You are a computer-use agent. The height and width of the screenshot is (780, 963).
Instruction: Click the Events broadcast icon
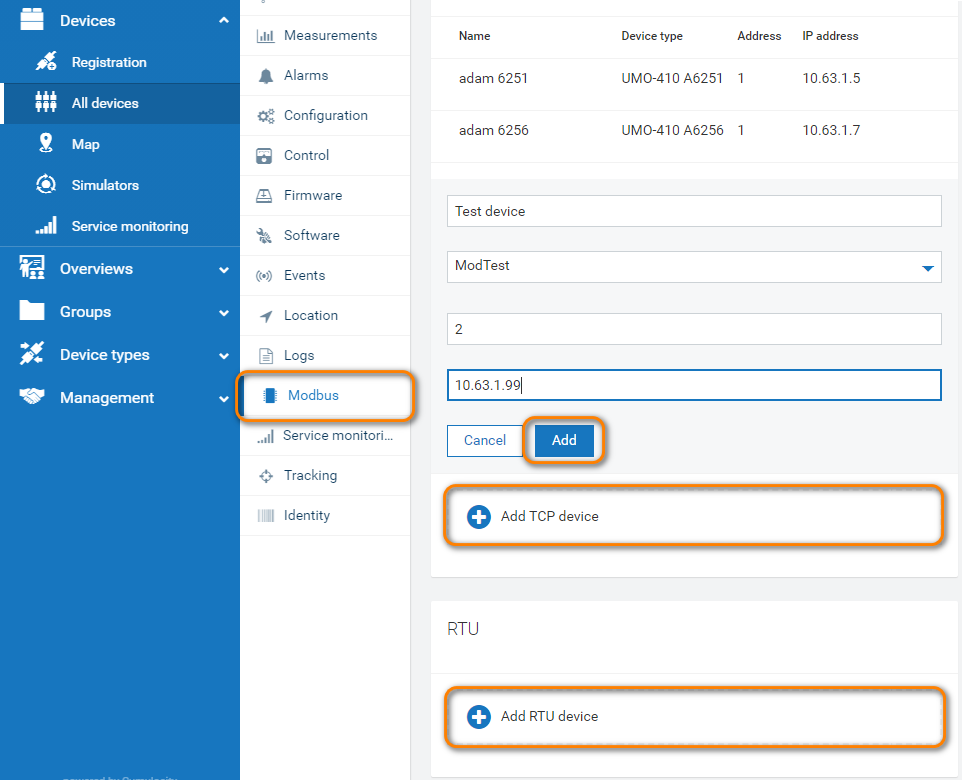point(264,276)
